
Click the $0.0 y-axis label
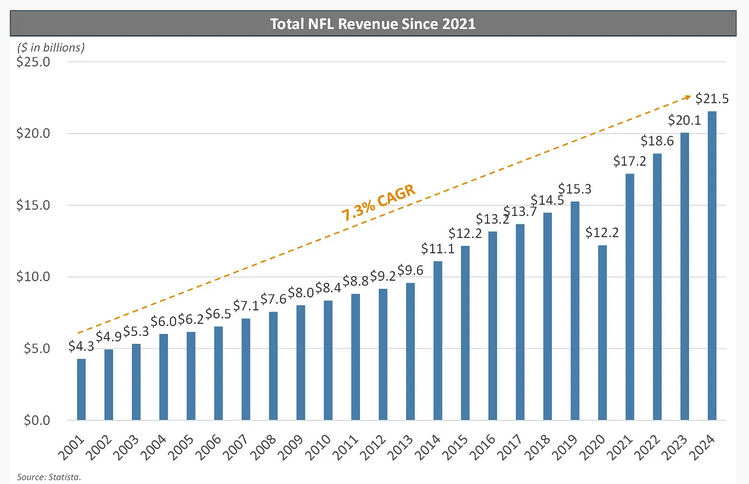click(37, 420)
